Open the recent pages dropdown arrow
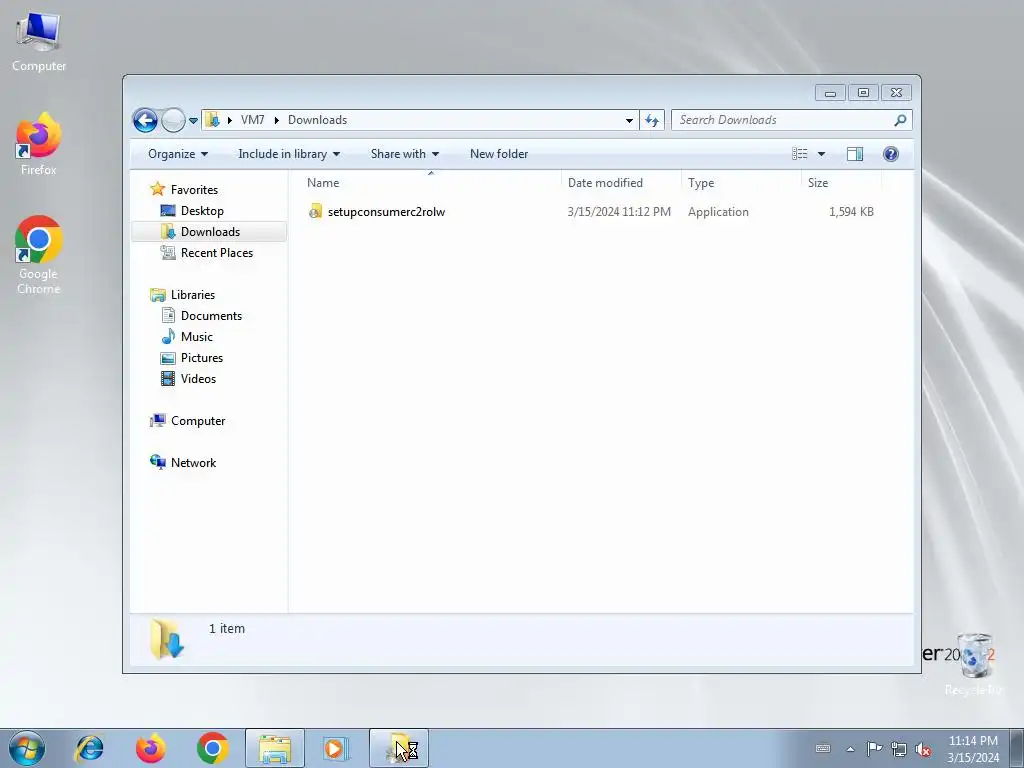Screen dimensions: 1024x768 point(193,121)
